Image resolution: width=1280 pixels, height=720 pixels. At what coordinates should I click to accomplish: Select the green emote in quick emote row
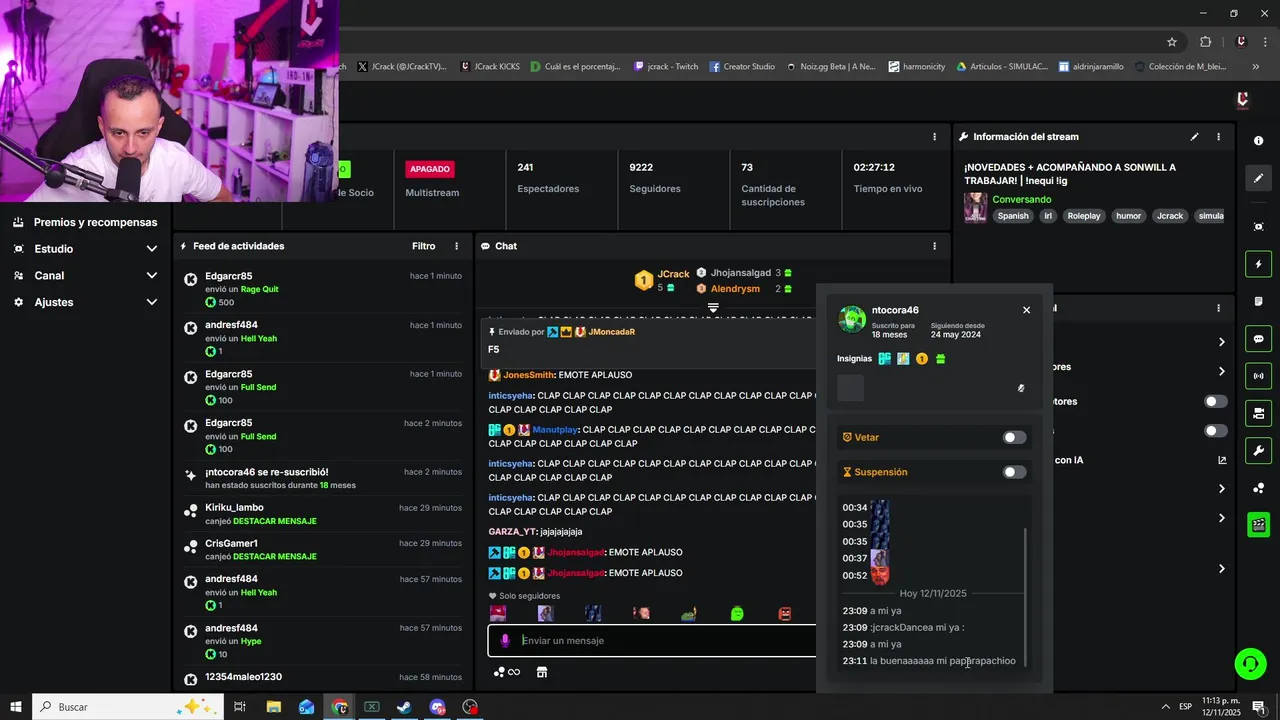coord(737,613)
